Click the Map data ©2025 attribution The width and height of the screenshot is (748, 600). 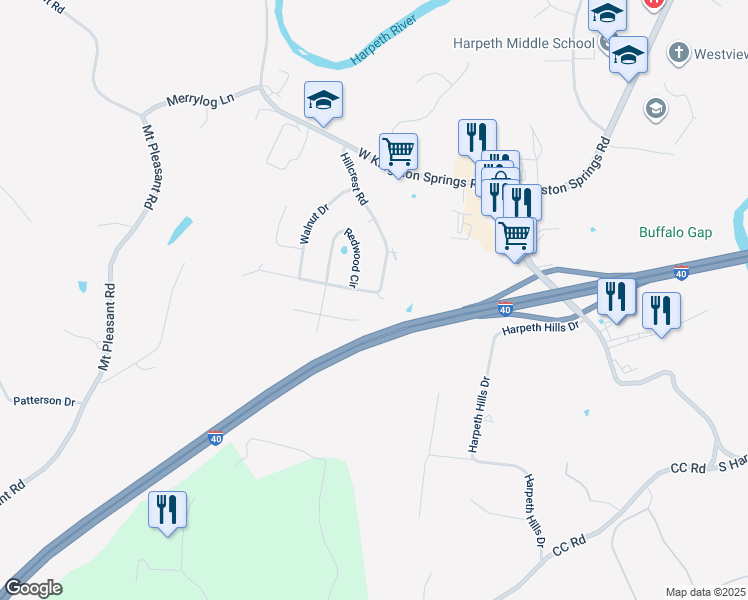(x=706, y=592)
